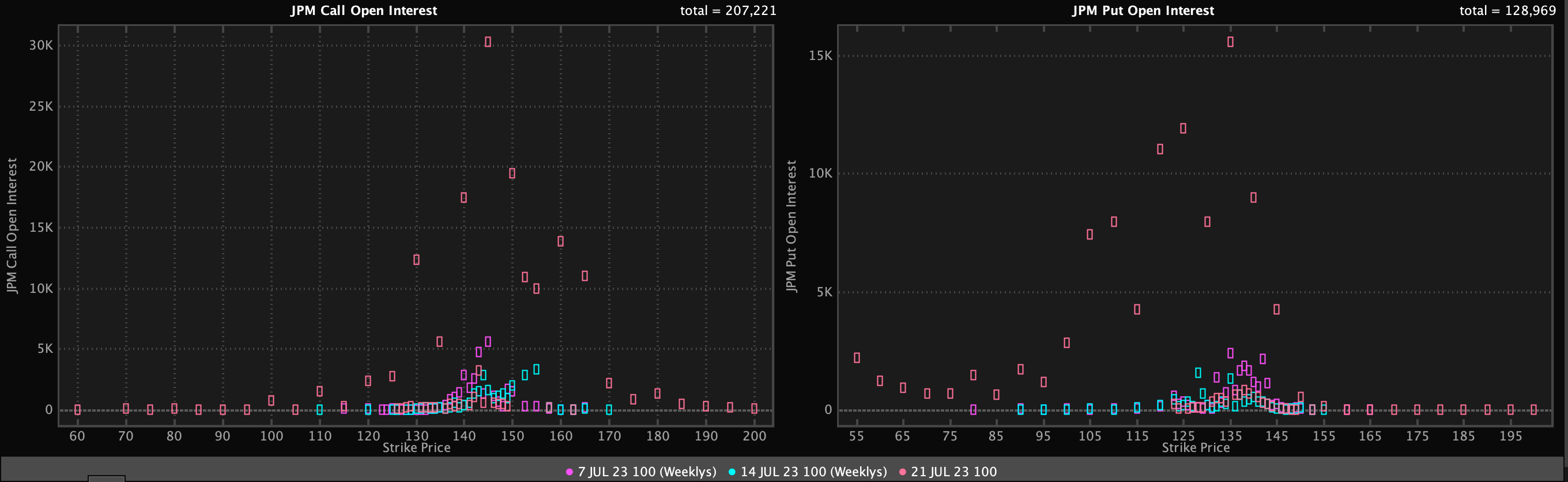This screenshot has width=1568, height=482.
Task: Select the put point near 2.2K at strike 55
Action: point(857,358)
